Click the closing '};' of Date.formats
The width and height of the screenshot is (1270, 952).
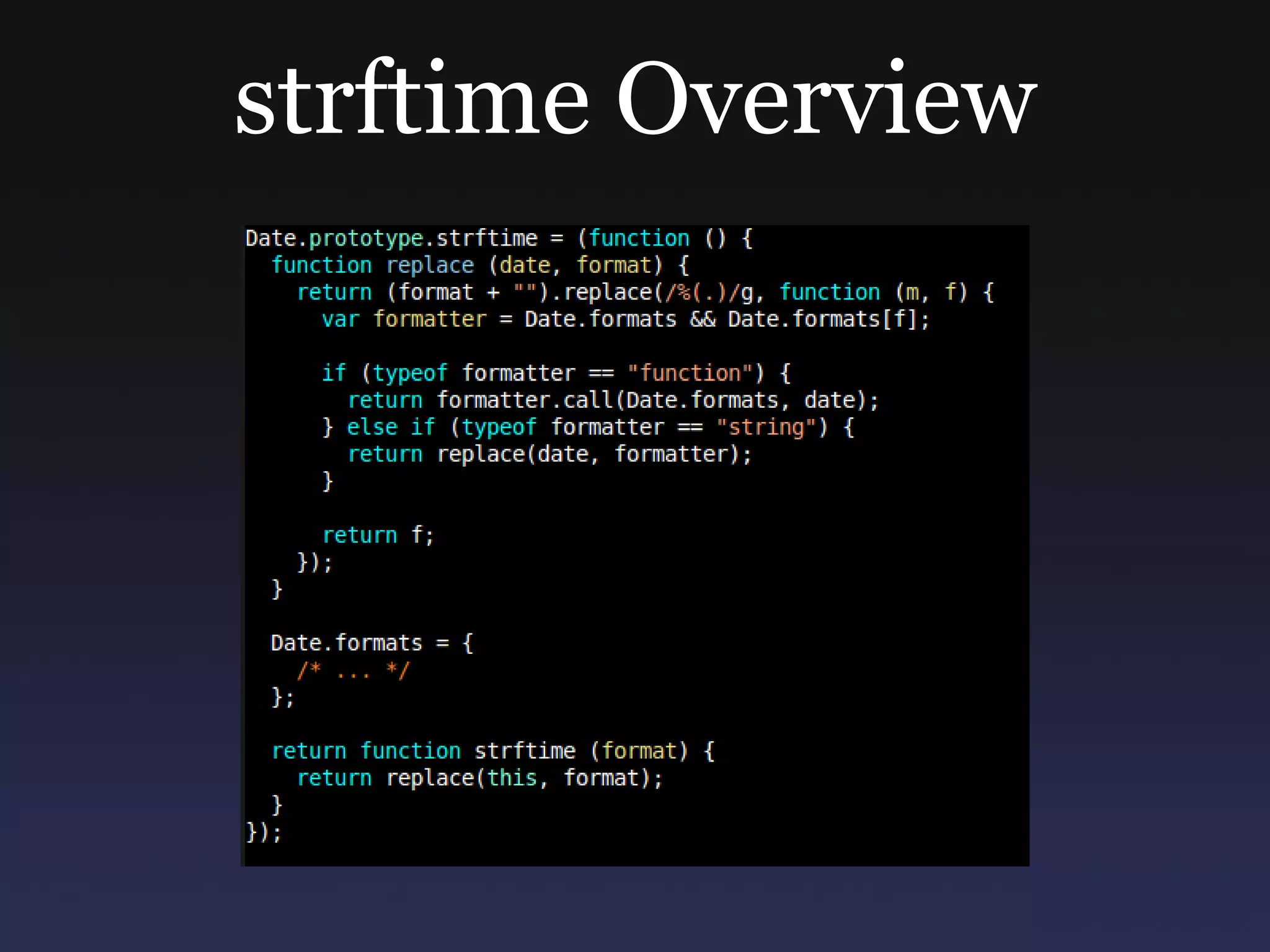click(283, 698)
